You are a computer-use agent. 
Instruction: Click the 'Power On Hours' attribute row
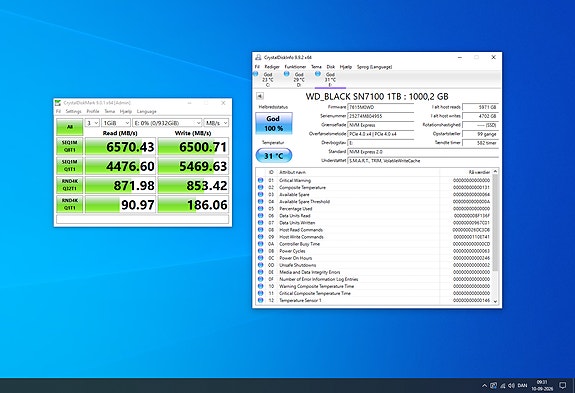pyautogui.click(x=374, y=258)
